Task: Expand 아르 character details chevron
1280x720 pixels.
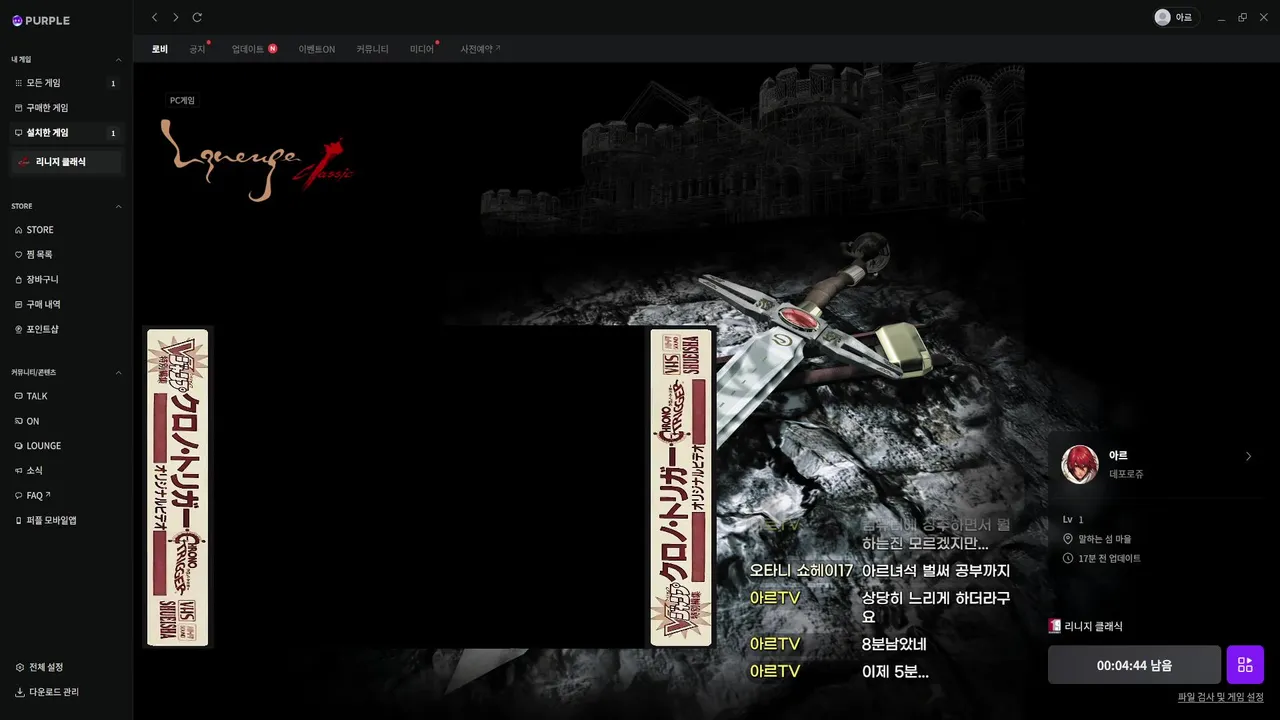Action: click(x=1248, y=456)
